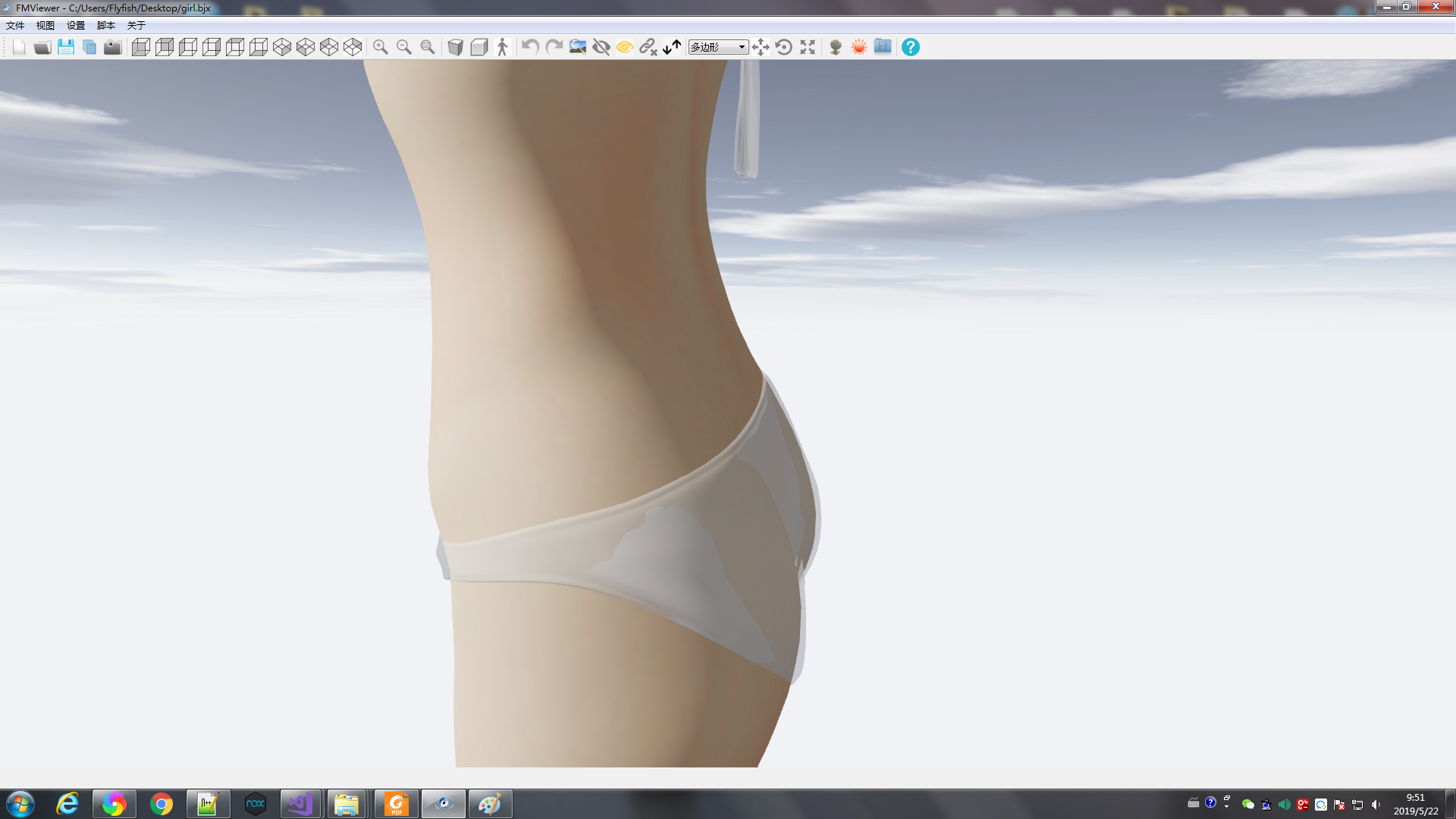
Task: Toggle the hide (crossed-out eye) icon
Action: click(601, 47)
